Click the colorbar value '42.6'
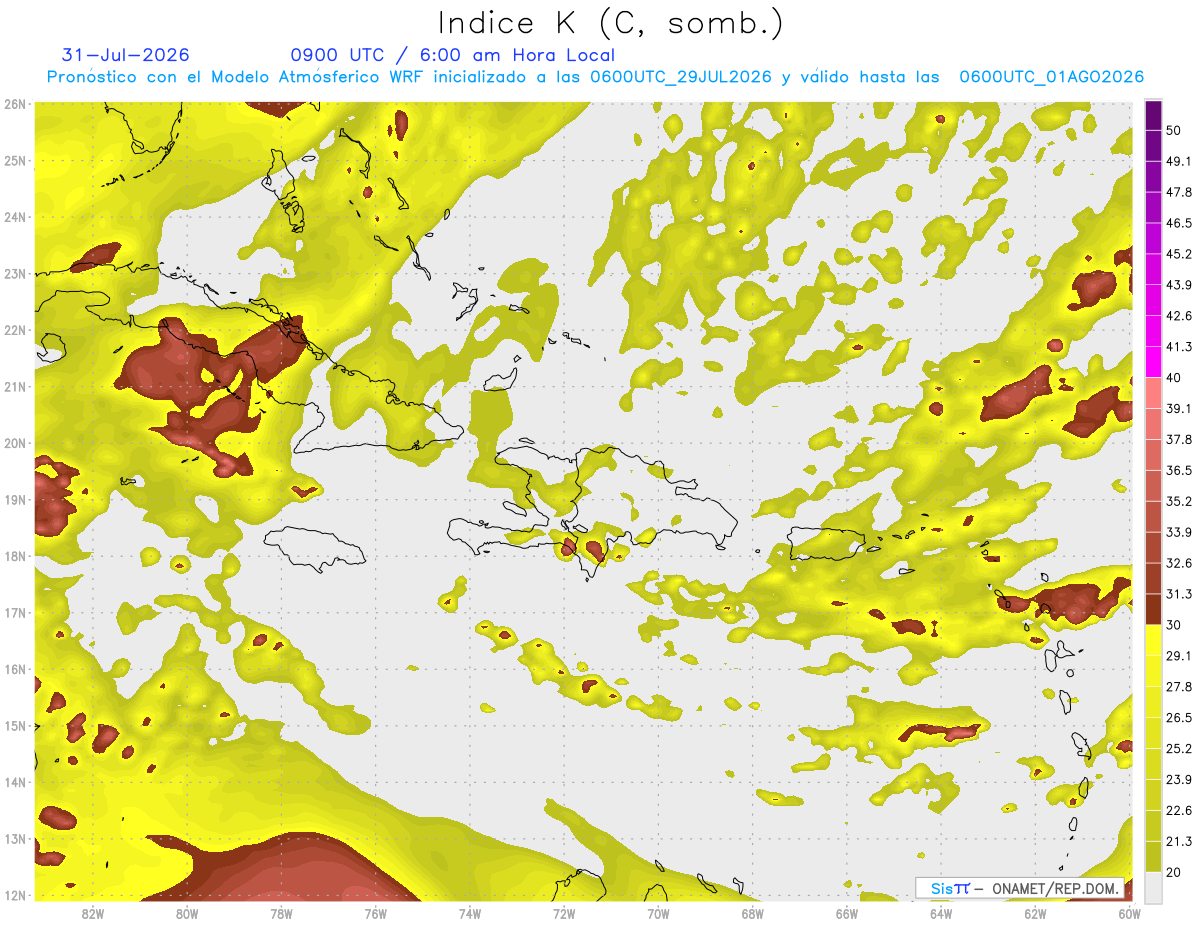The width and height of the screenshot is (1200, 927). (1179, 316)
